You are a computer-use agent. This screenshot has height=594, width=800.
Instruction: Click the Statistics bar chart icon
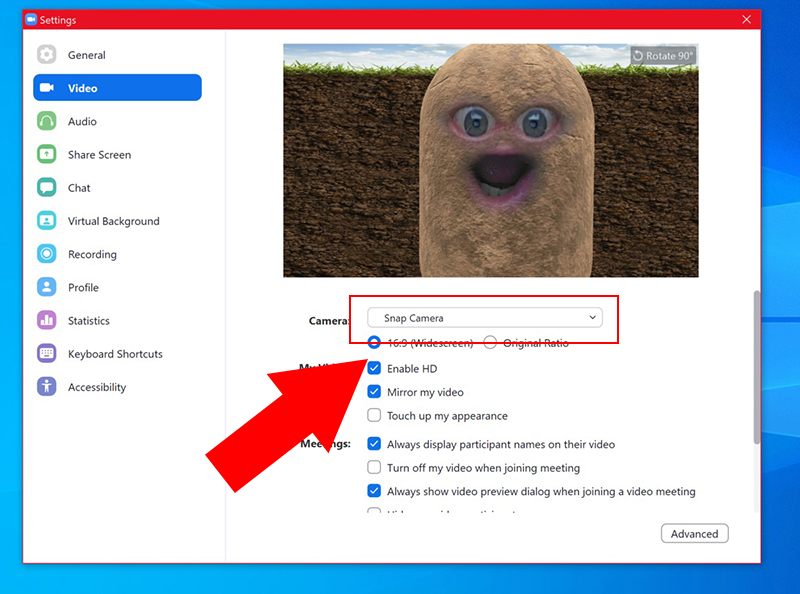point(46,320)
